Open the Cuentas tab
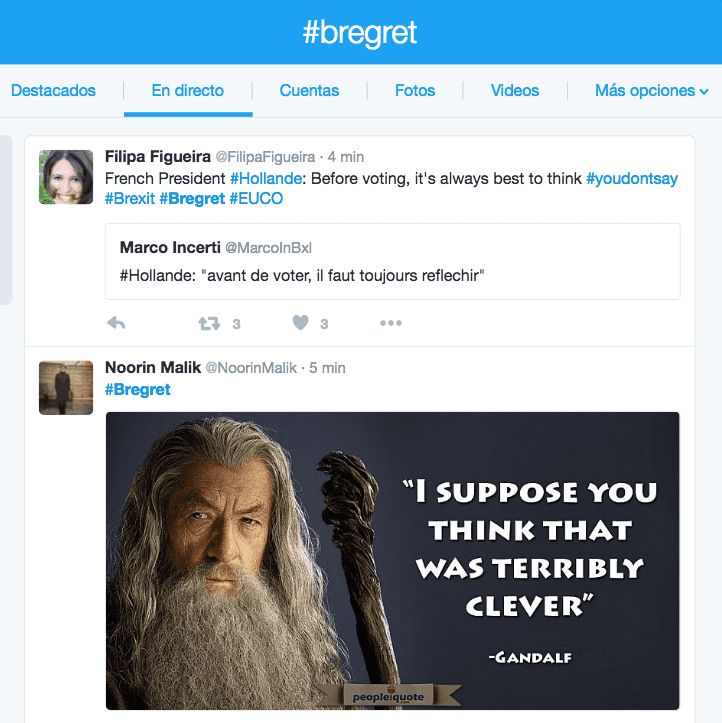 [309, 91]
